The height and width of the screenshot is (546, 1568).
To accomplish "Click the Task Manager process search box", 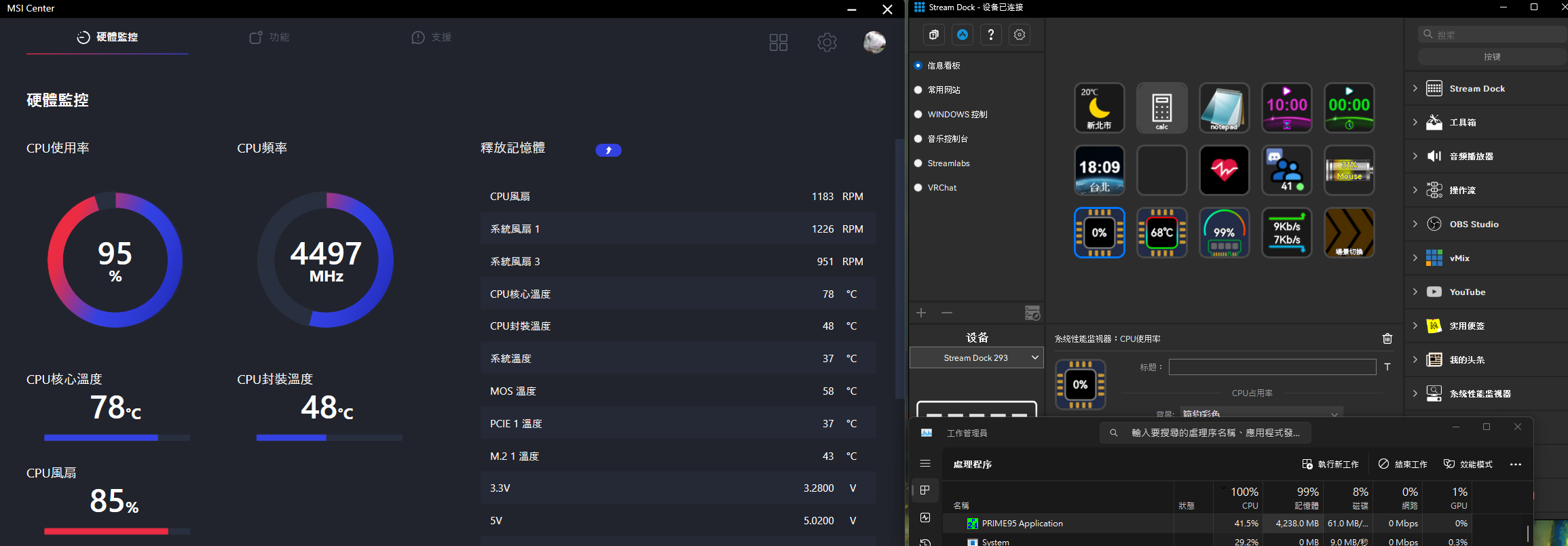I will click(1205, 433).
